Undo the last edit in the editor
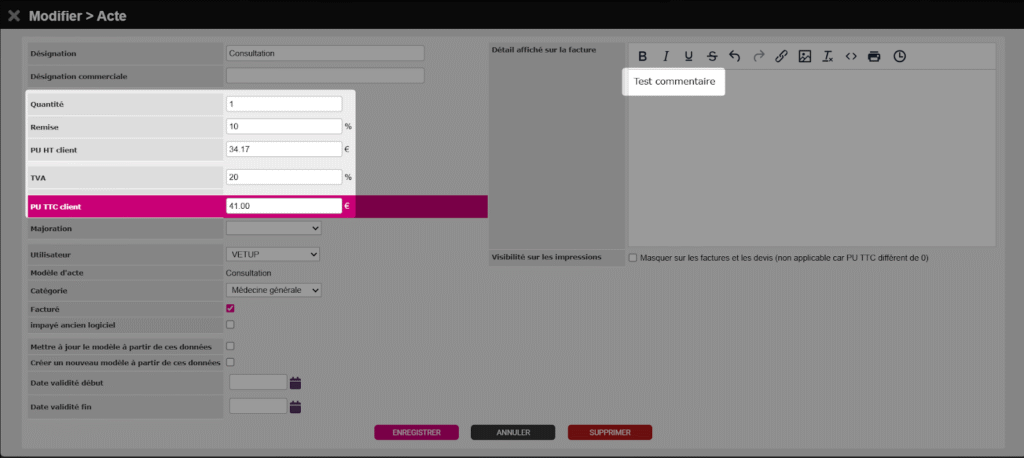1024x458 pixels. [735, 56]
